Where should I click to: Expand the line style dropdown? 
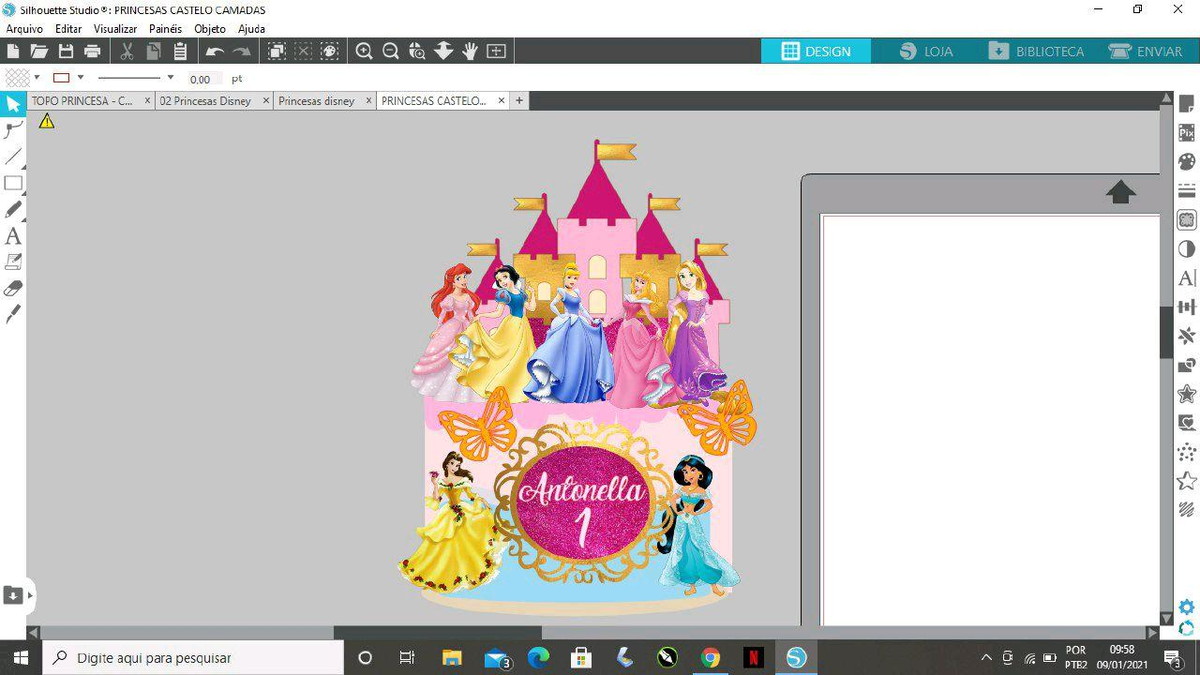(170, 78)
